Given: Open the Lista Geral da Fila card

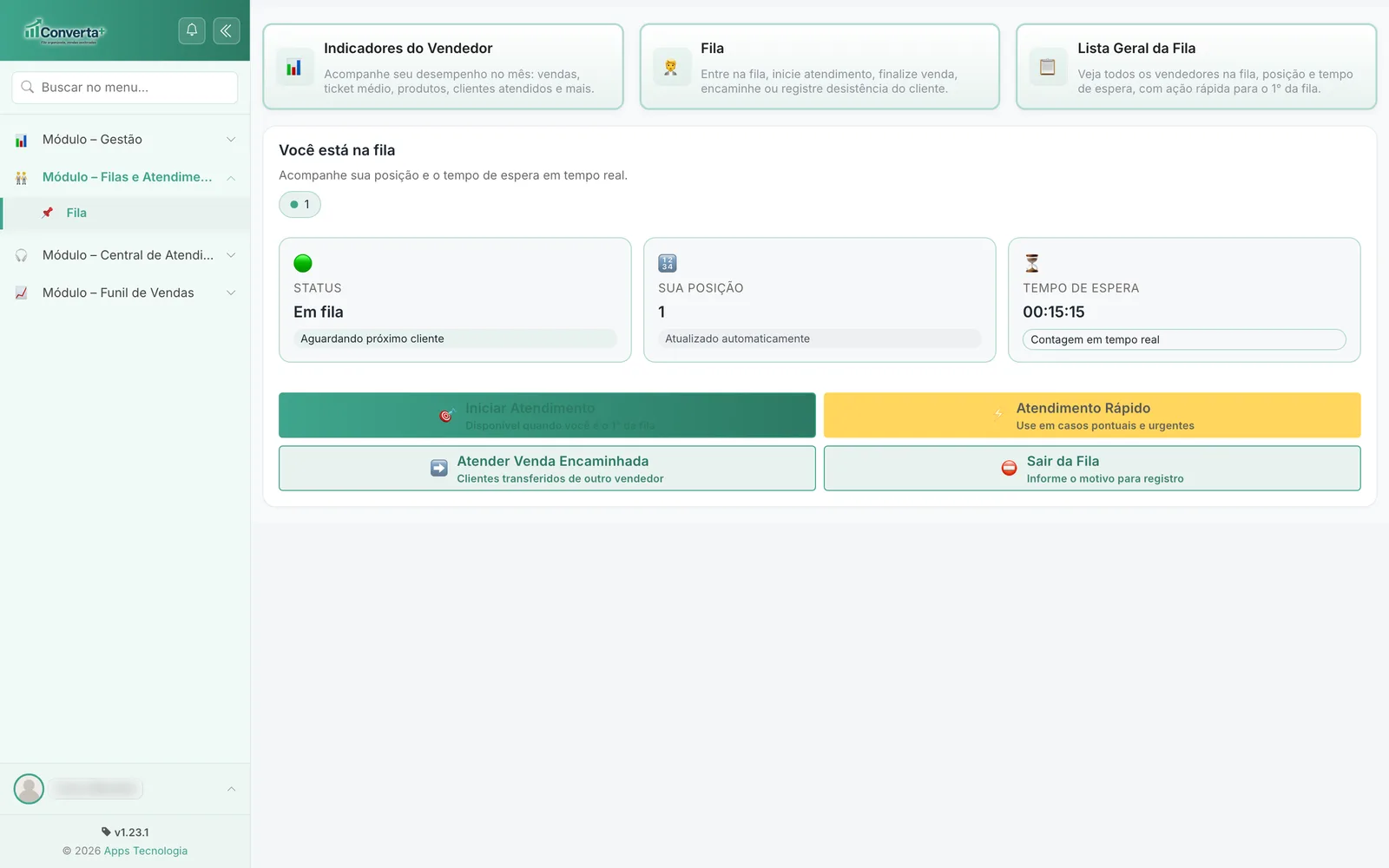Looking at the screenshot, I should pyautogui.click(x=1196, y=67).
